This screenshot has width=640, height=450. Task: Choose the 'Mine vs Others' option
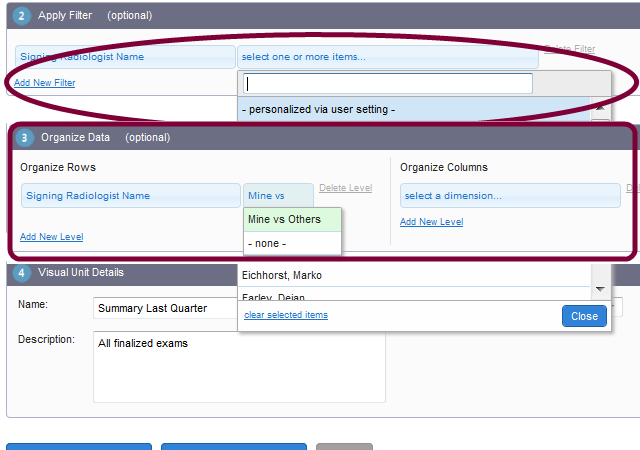(291, 219)
